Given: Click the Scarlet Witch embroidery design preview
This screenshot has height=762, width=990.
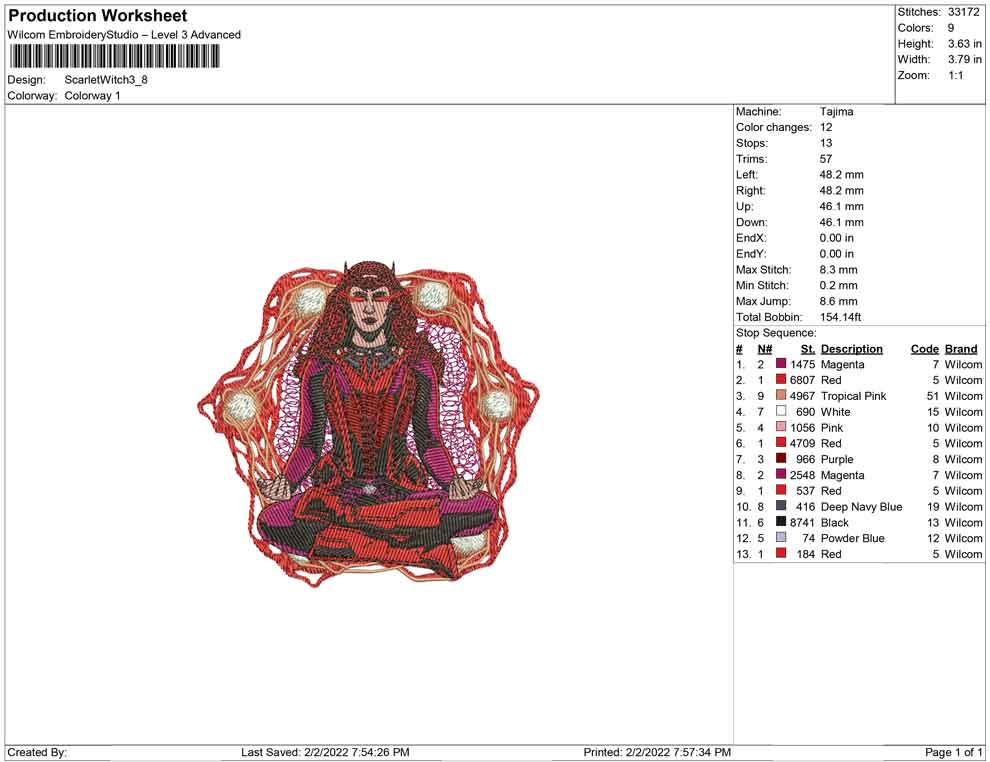Looking at the screenshot, I should [369, 422].
